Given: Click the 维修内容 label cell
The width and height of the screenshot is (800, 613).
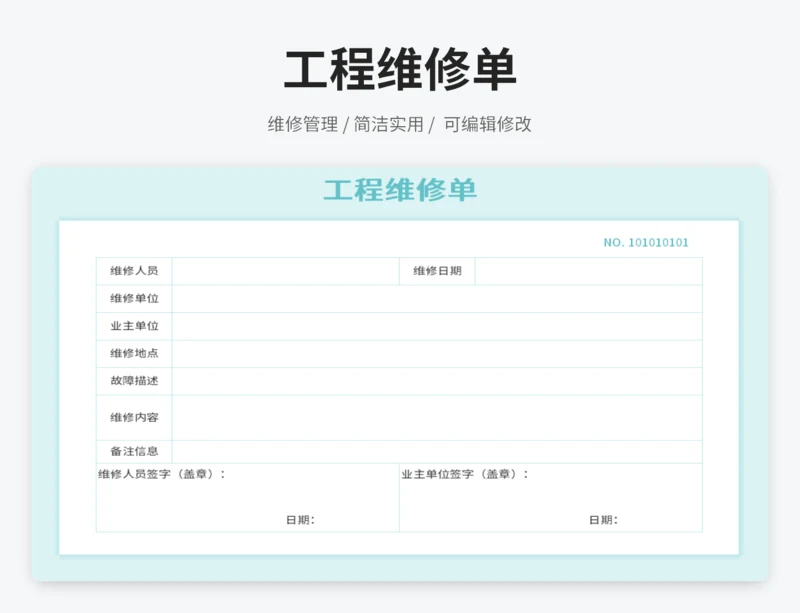Looking at the screenshot, I should (134, 418).
